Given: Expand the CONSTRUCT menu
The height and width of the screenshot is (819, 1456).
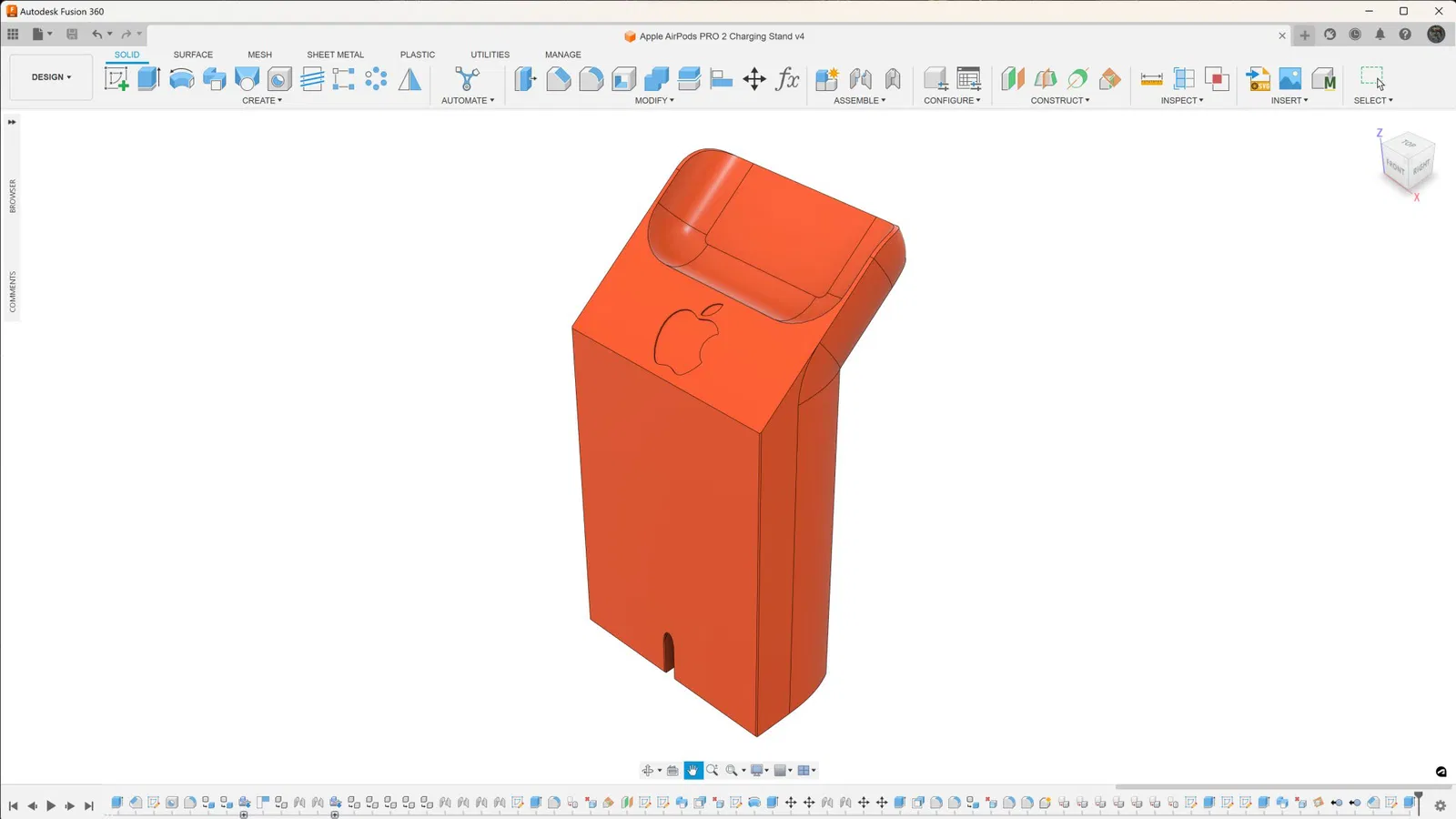Looking at the screenshot, I should click(1060, 101).
